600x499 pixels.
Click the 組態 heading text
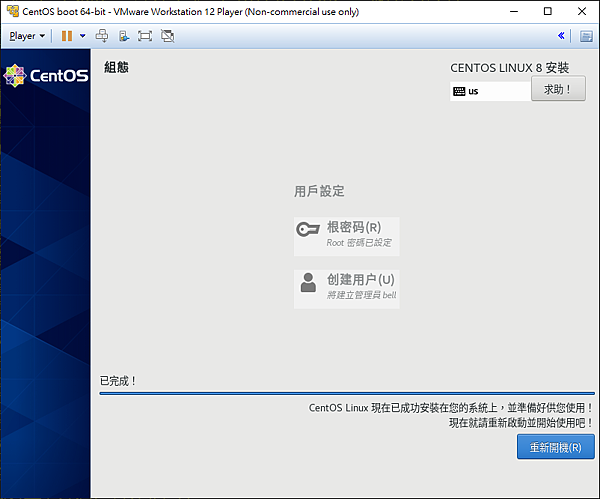point(116,67)
